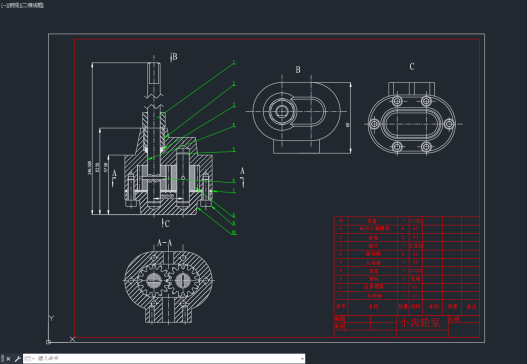Open the 二维线框 visual style menu

pyautogui.click(x=32, y=5)
